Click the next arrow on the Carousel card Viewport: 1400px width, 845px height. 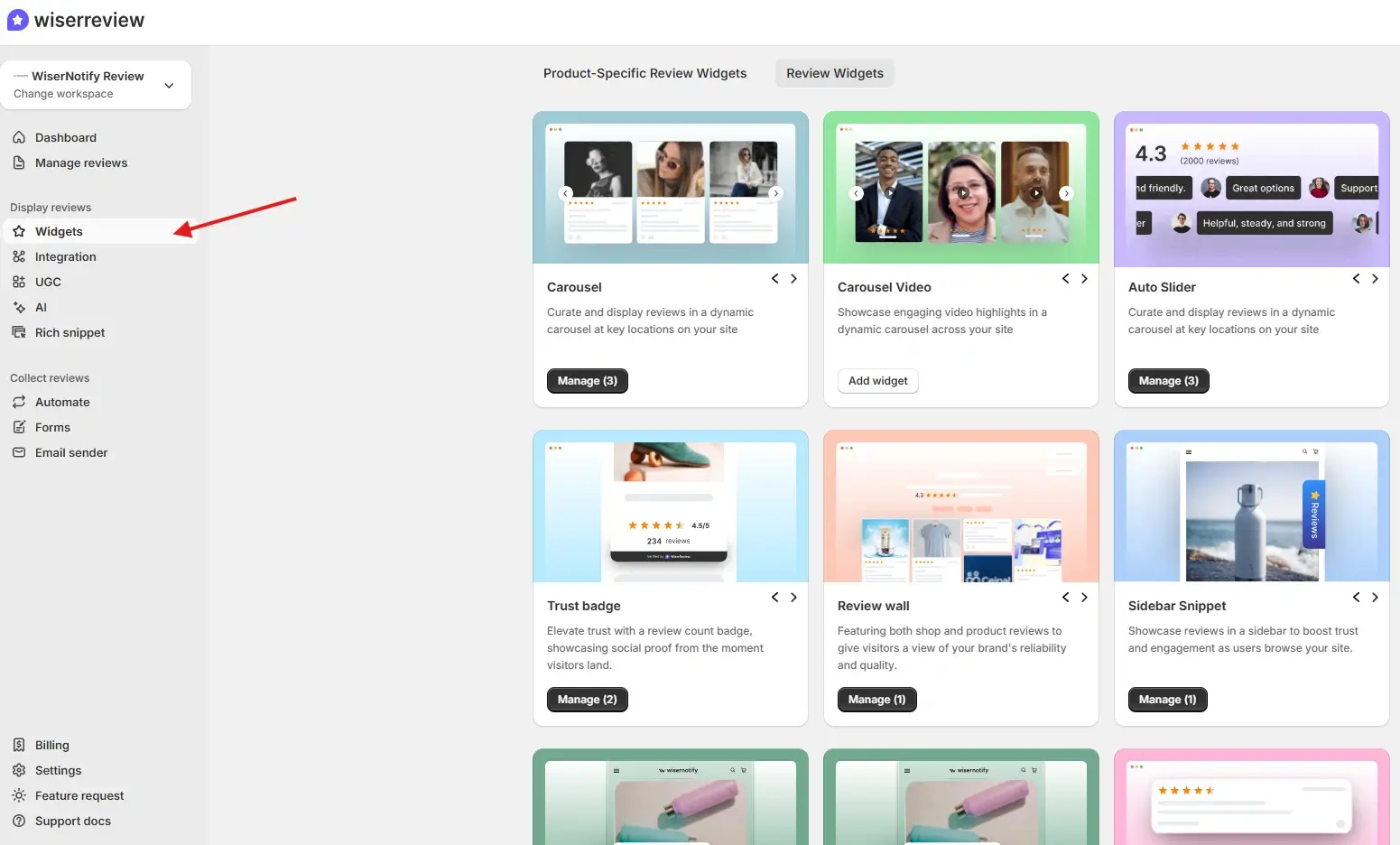tap(793, 278)
